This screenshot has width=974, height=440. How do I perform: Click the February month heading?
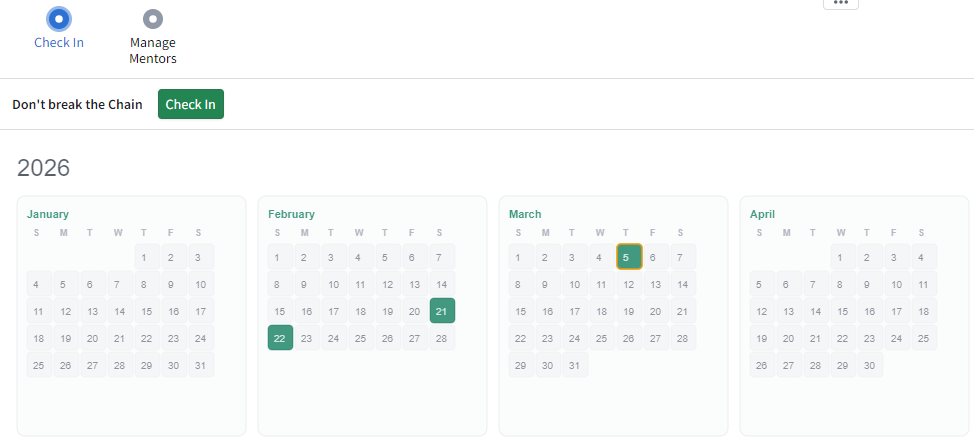(291, 214)
